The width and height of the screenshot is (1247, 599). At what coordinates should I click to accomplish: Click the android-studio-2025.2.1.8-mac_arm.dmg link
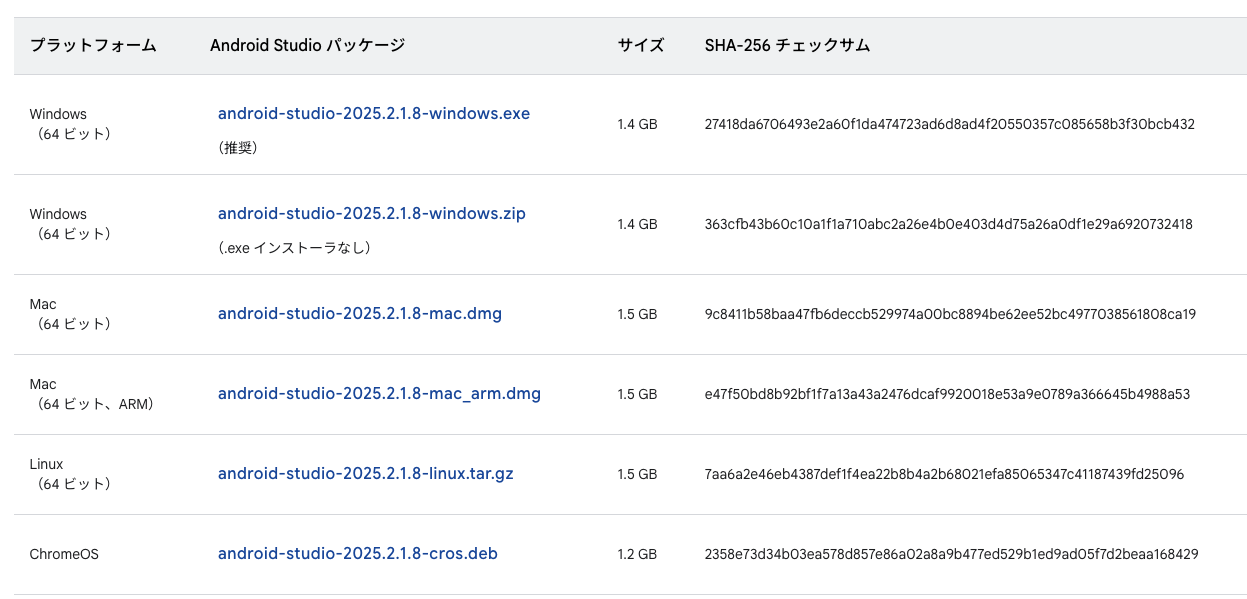click(379, 393)
